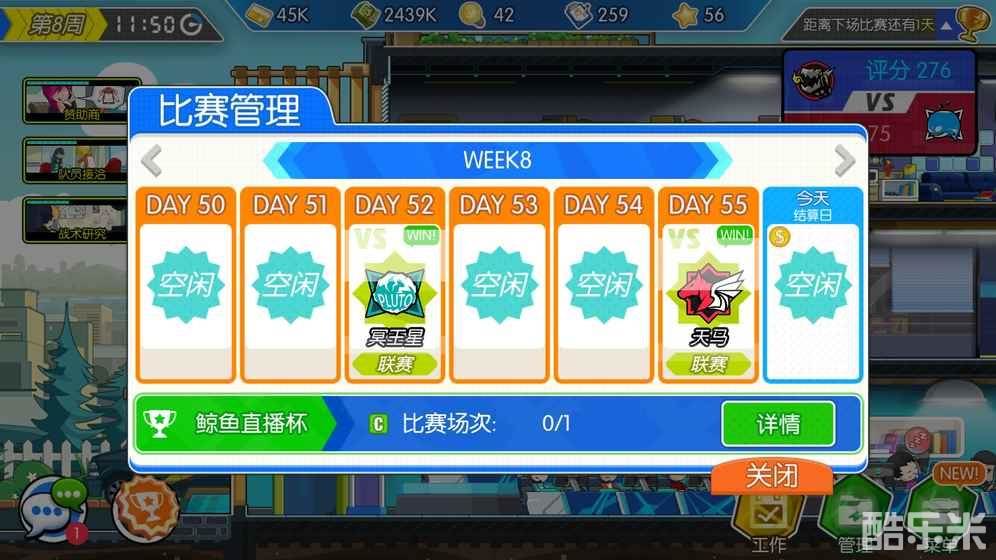Select the DAY 50 idle slot

pyautogui.click(x=185, y=284)
